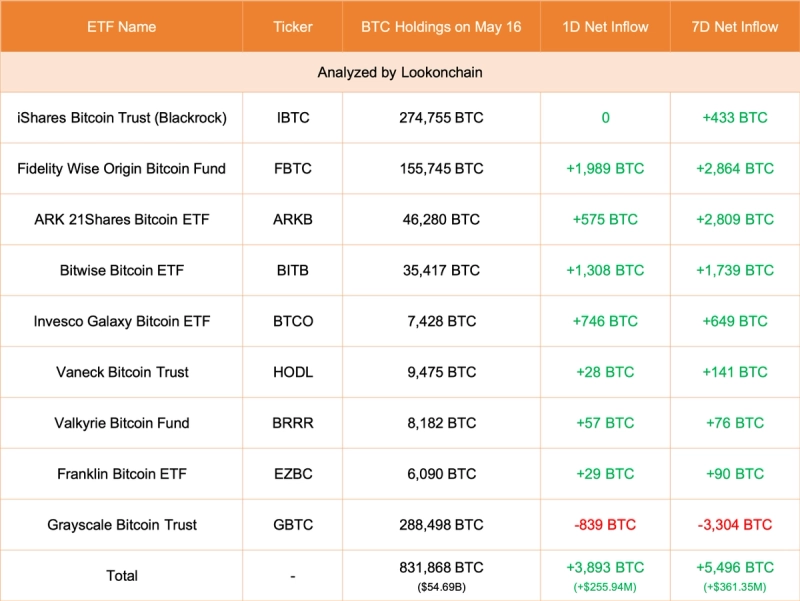
Task: Select Valkyrie Bitcoin Fund holdings 8,182 BTC
Action: pos(441,424)
